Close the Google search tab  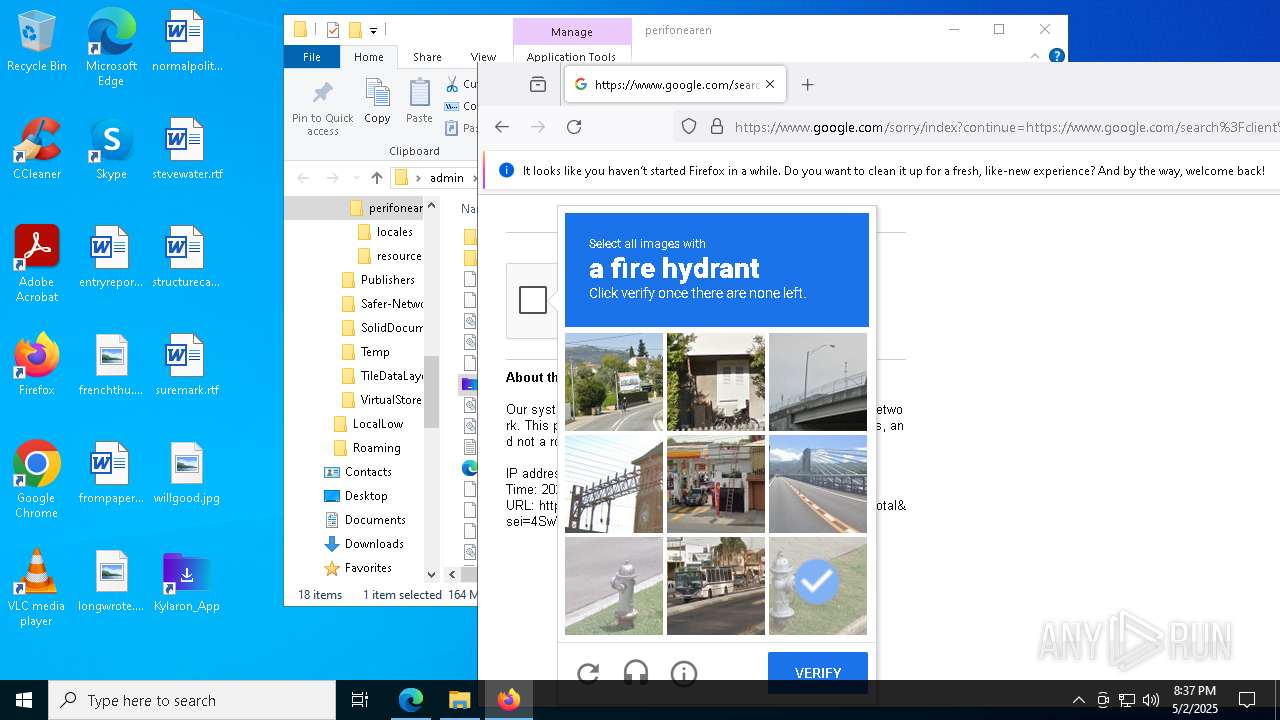click(x=770, y=85)
